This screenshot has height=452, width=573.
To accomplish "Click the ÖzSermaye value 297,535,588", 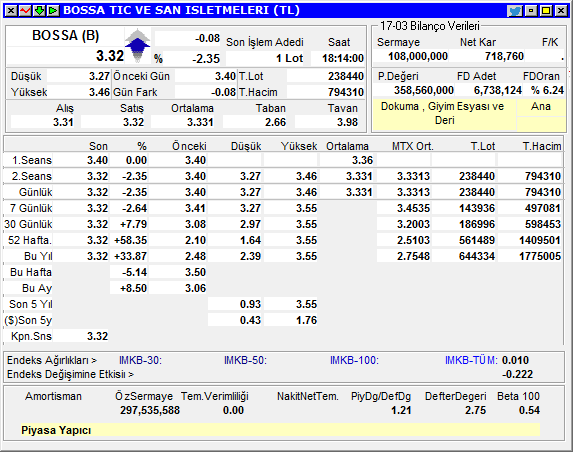I will tap(150, 410).
